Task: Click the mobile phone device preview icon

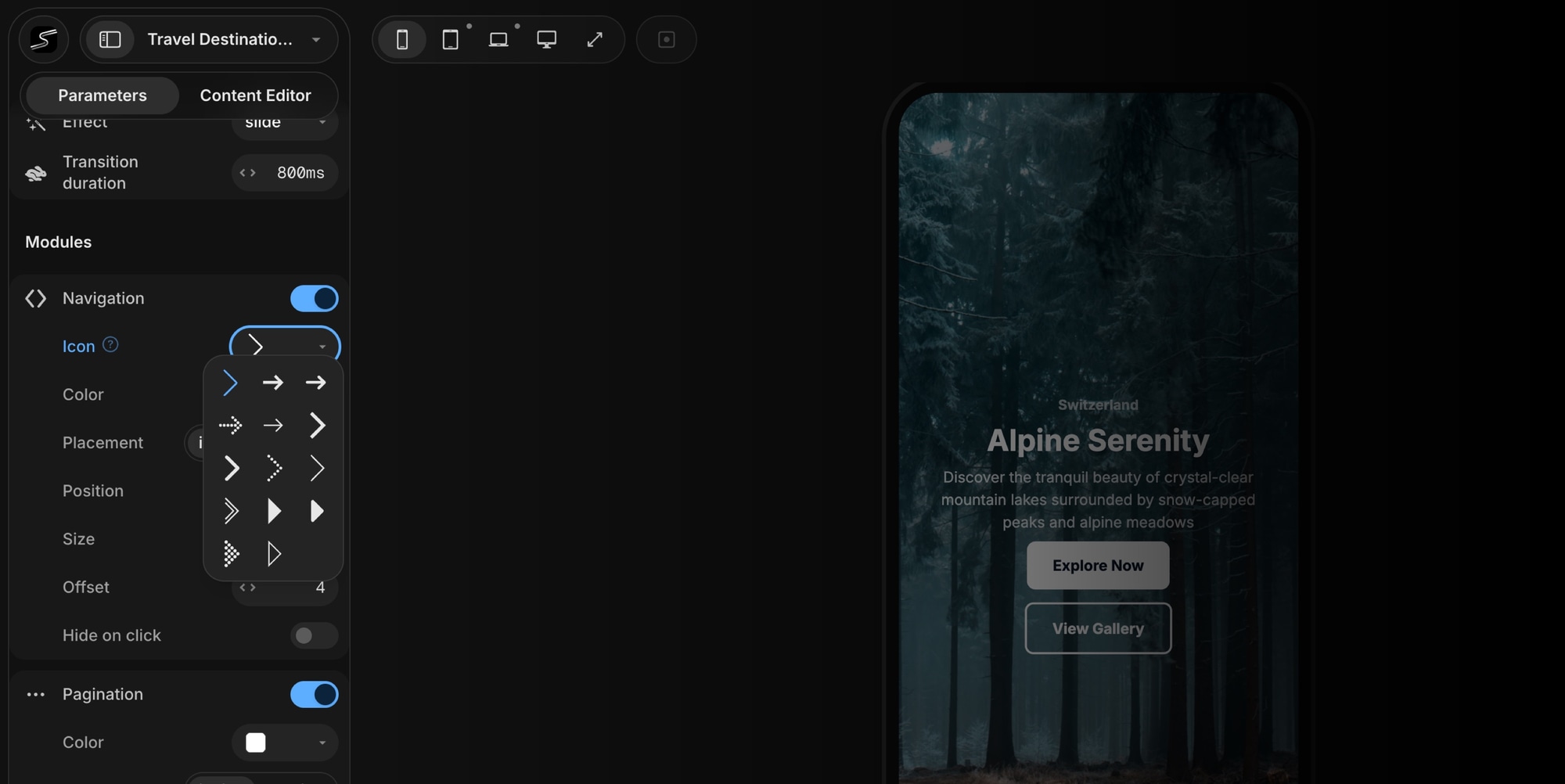Action: pos(402,40)
